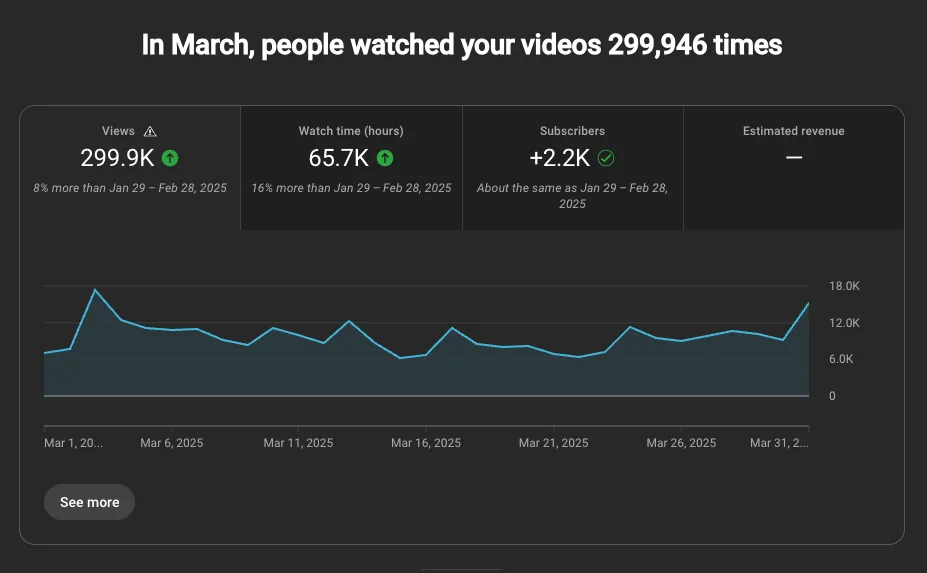927x573 pixels.
Task: Click the Mar 26, 2025 axis label
Action: [681, 443]
